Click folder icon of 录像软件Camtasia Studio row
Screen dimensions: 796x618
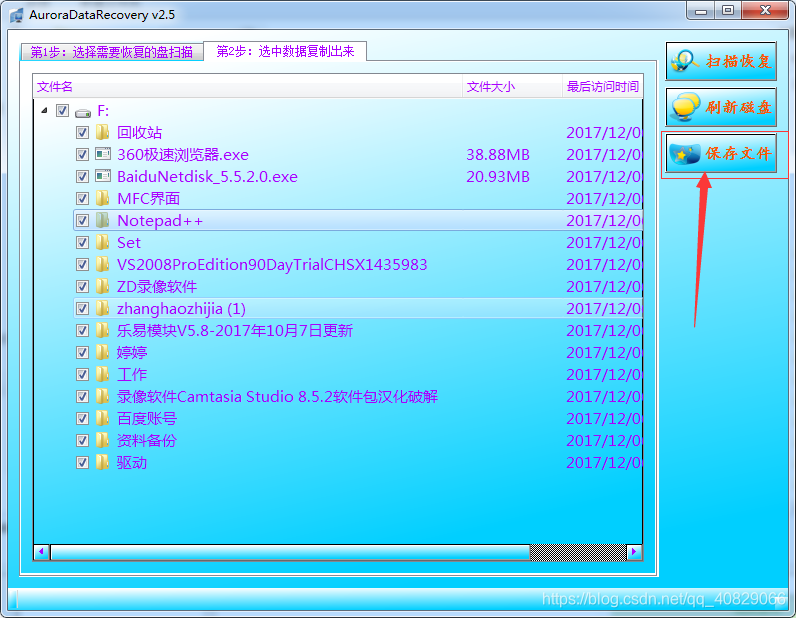point(102,397)
